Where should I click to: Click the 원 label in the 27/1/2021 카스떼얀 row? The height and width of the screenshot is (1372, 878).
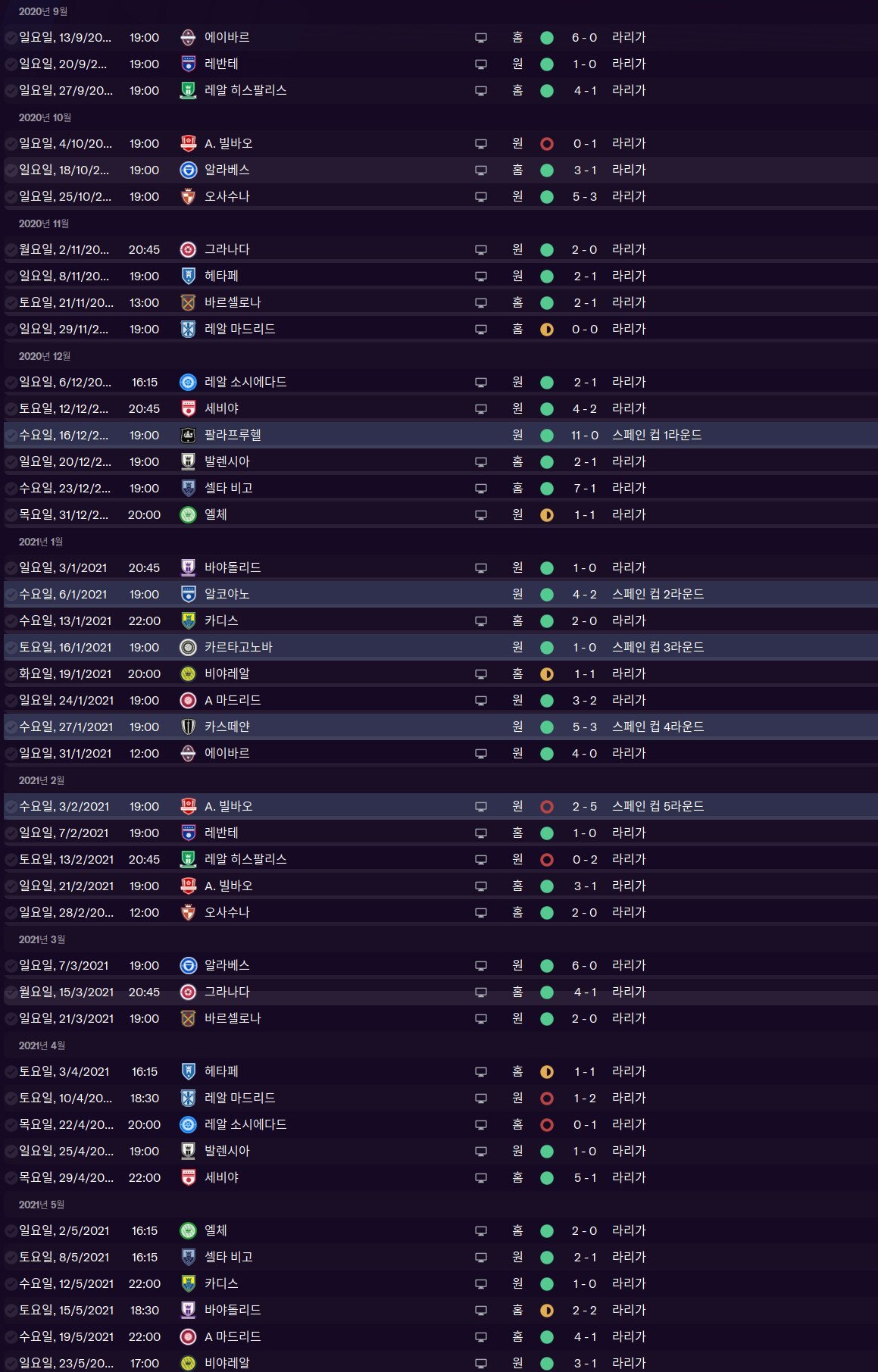pos(517,727)
